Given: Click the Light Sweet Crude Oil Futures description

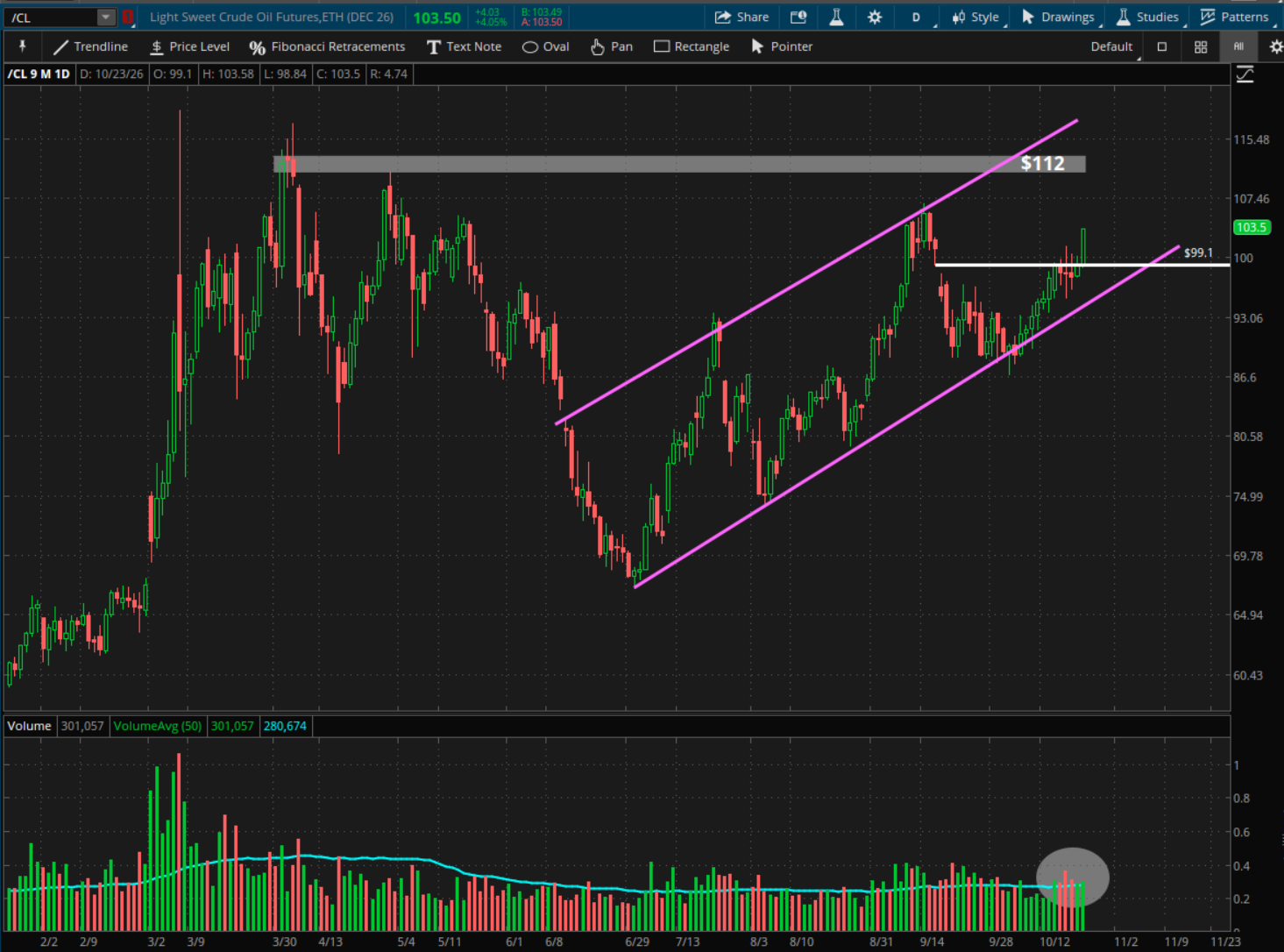Looking at the screenshot, I should point(272,17).
